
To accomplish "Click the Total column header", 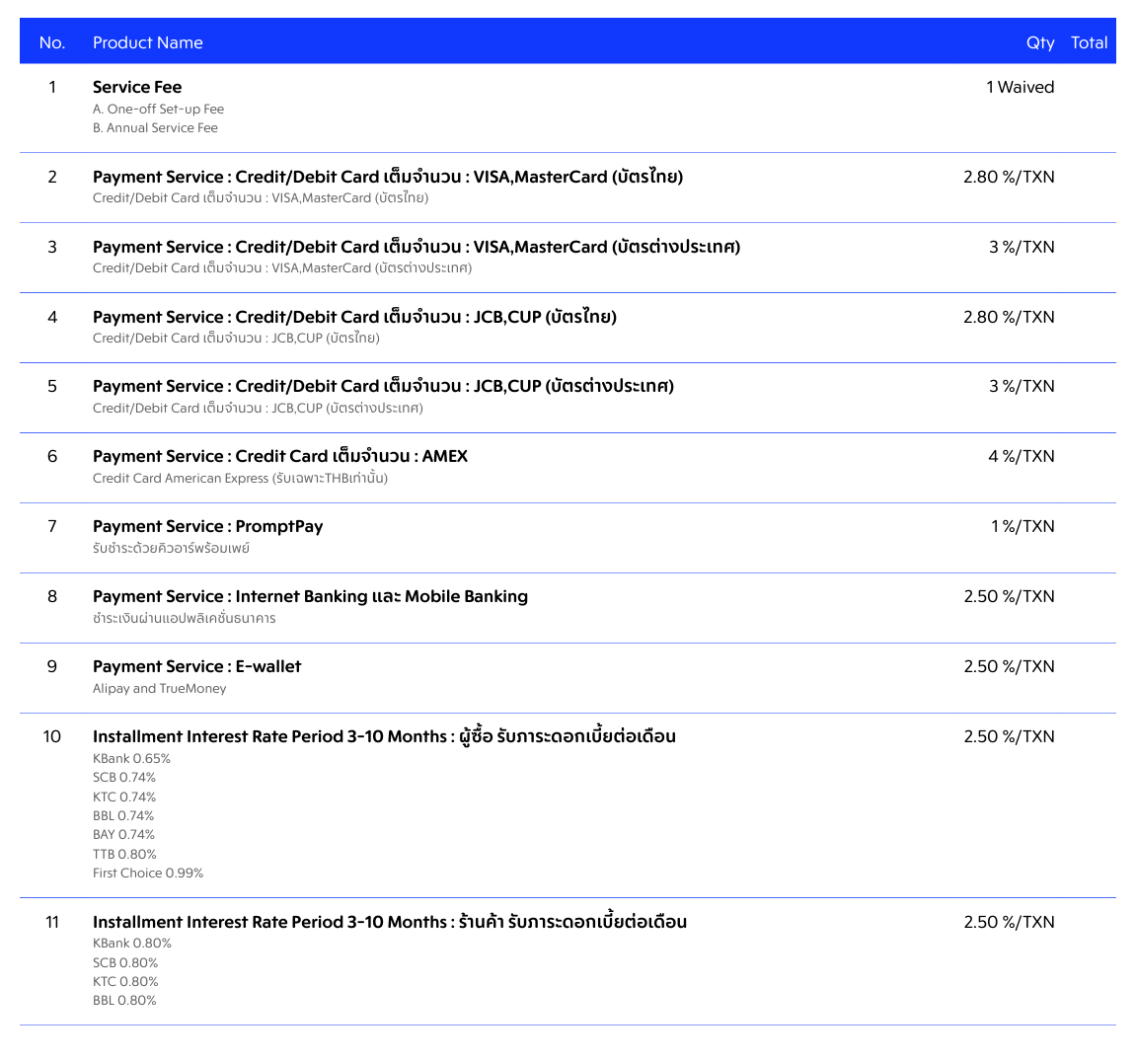I will click(1089, 42).
